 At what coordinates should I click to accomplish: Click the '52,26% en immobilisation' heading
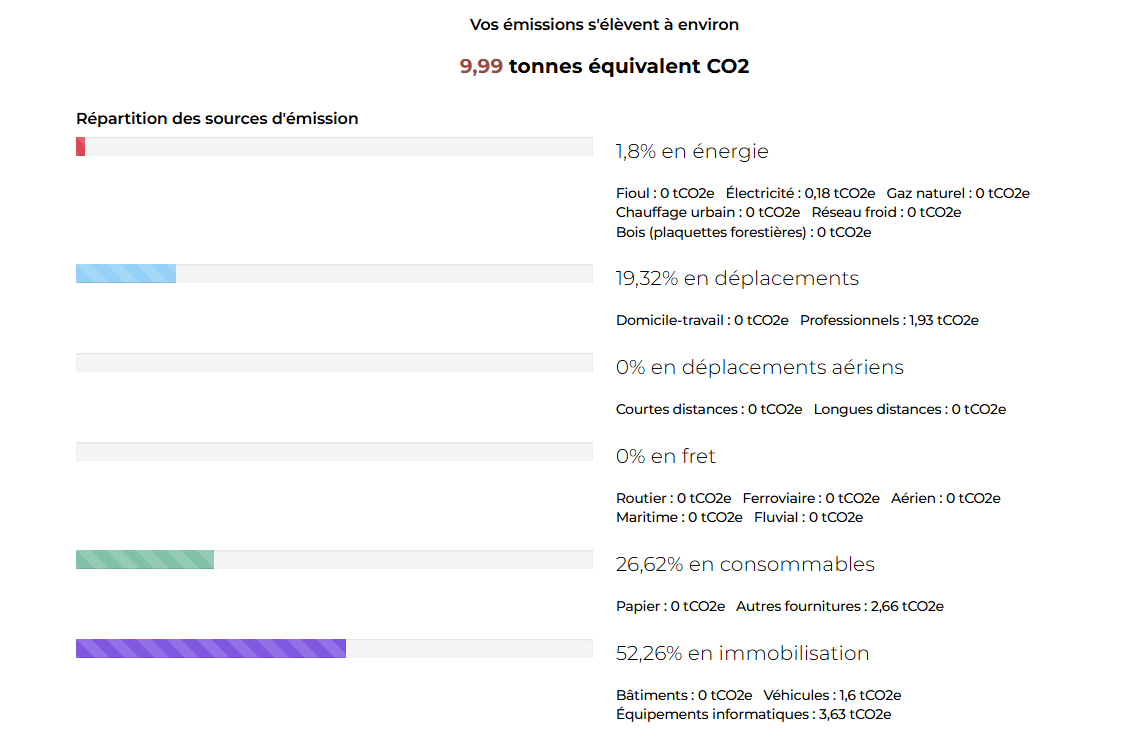pyautogui.click(x=742, y=653)
